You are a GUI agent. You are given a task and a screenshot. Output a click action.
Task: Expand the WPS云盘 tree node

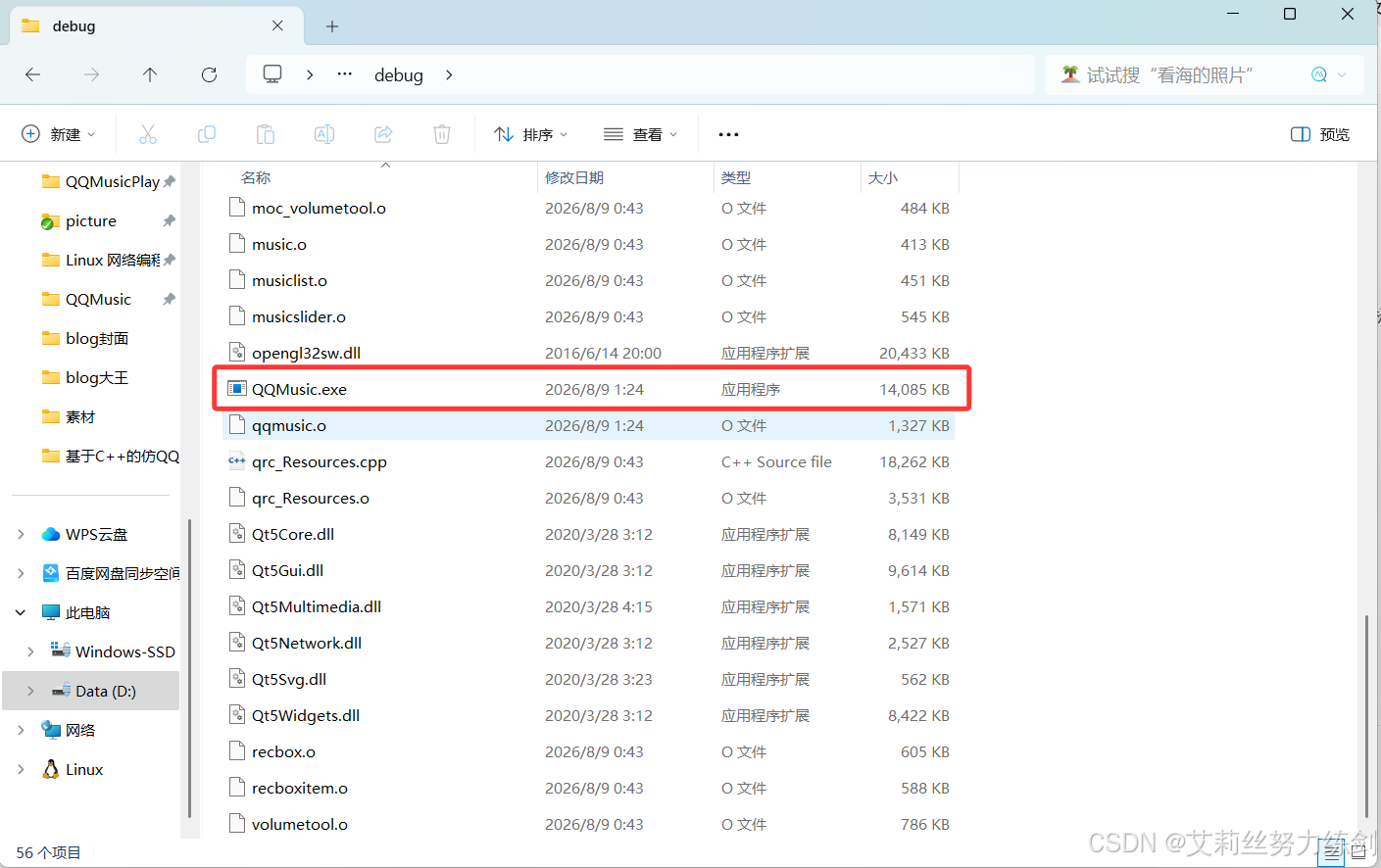(21, 534)
